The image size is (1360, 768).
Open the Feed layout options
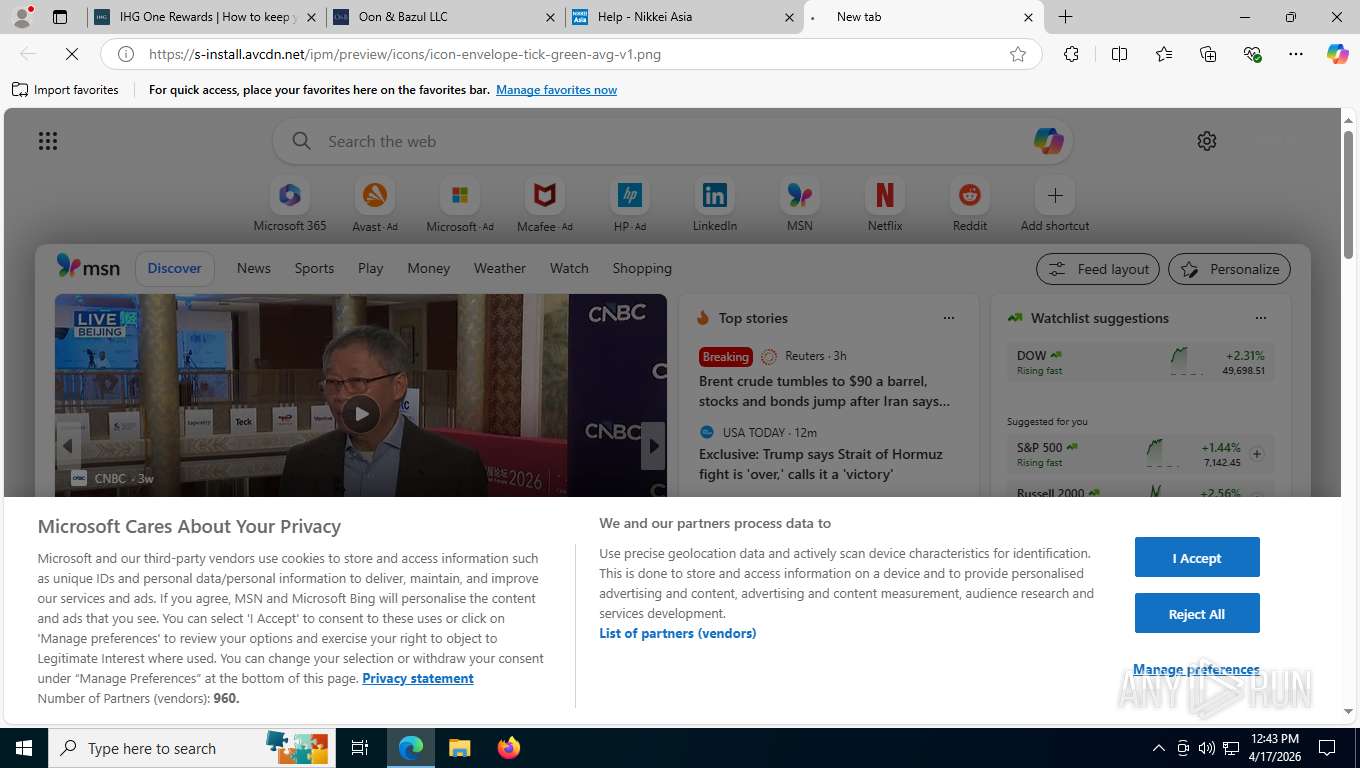point(1098,269)
